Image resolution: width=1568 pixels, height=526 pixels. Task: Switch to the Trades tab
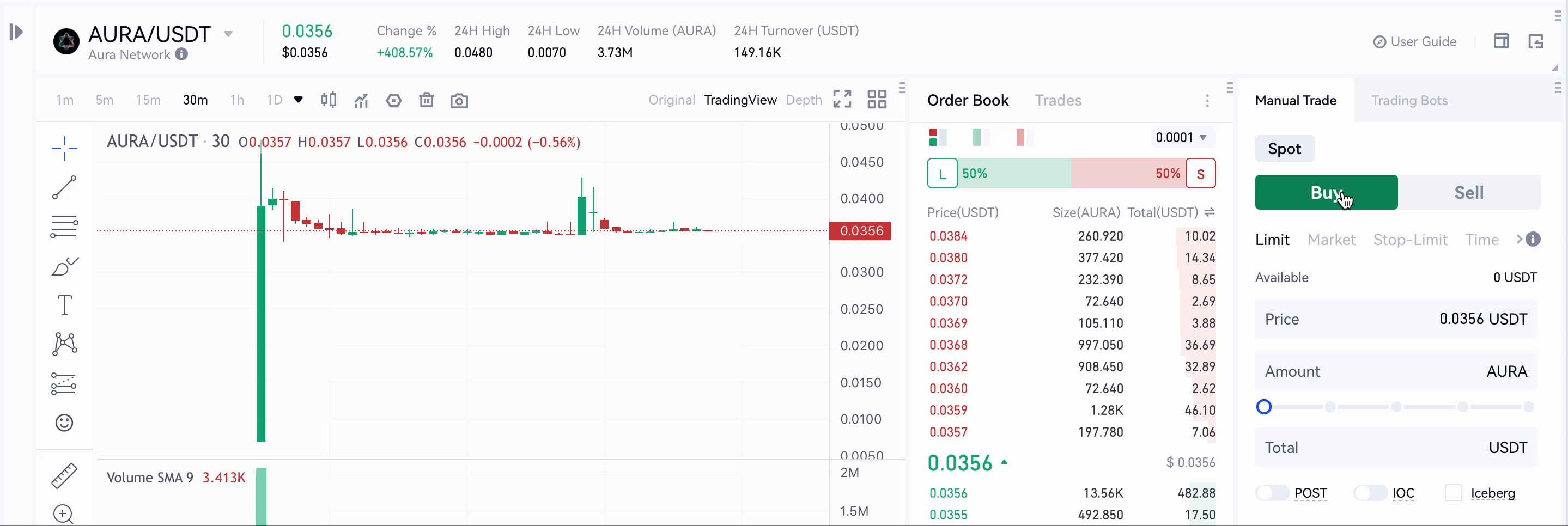click(x=1058, y=100)
